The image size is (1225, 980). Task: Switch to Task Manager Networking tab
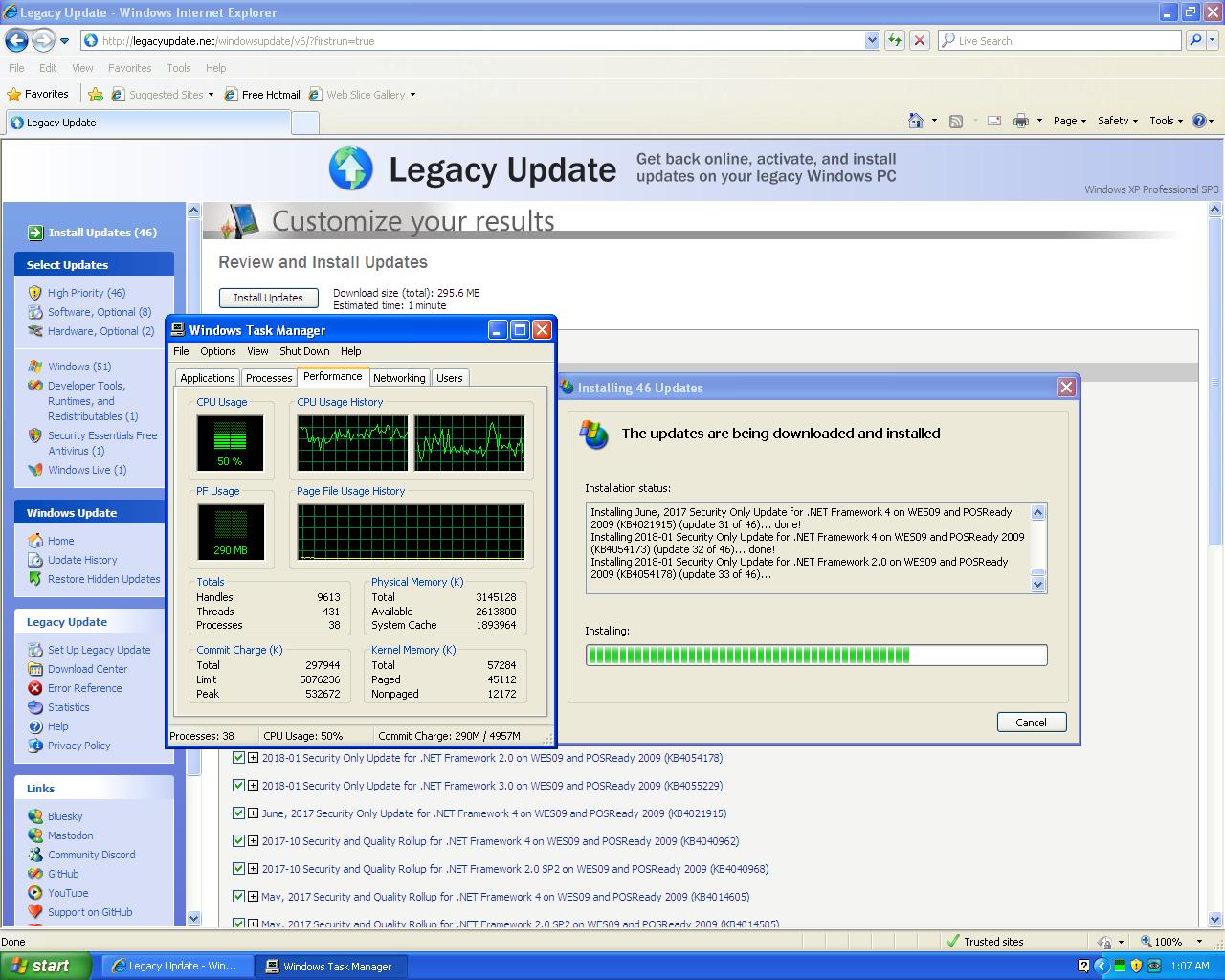tap(399, 378)
